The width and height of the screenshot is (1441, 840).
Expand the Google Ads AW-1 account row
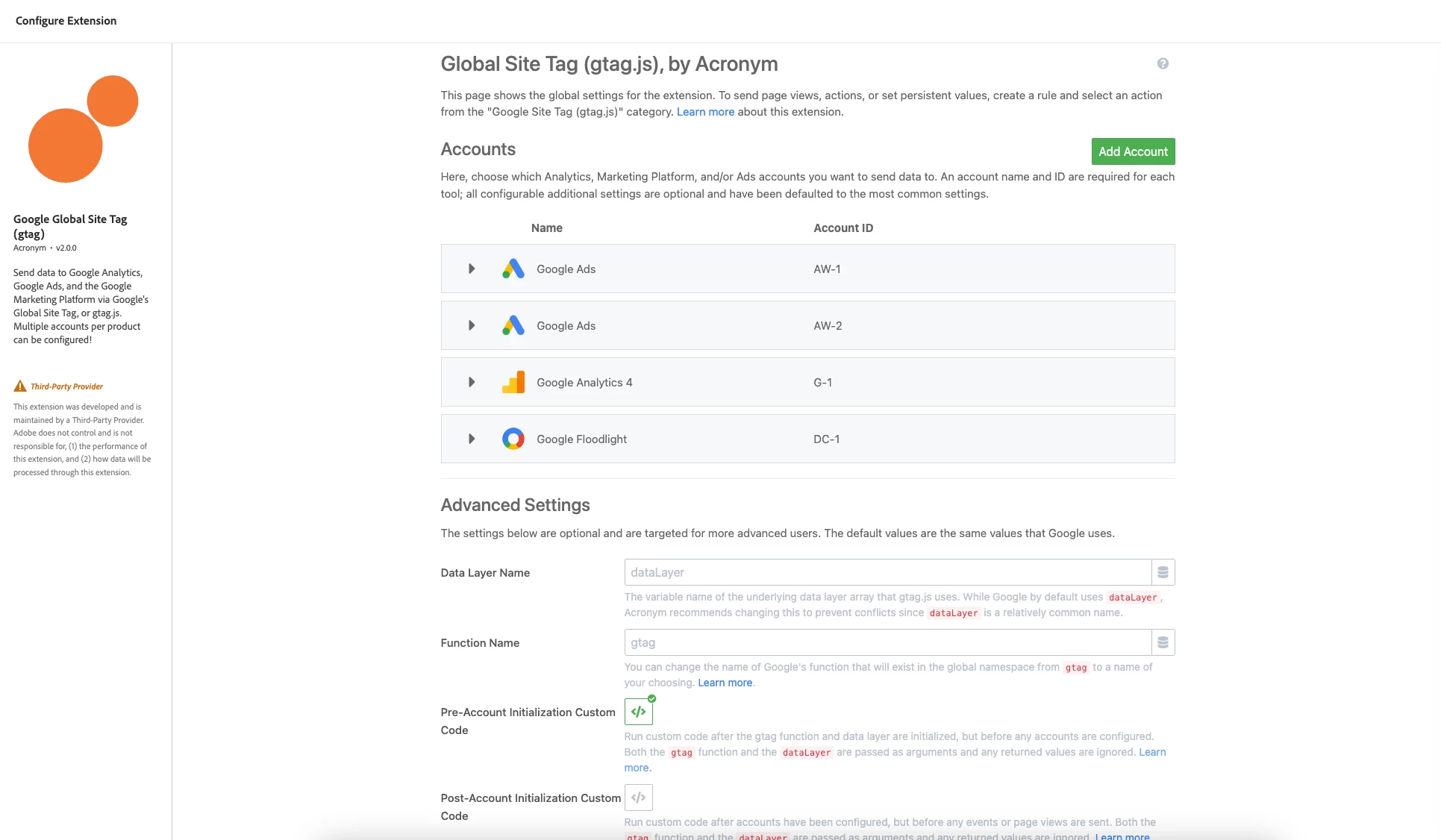click(471, 269)
